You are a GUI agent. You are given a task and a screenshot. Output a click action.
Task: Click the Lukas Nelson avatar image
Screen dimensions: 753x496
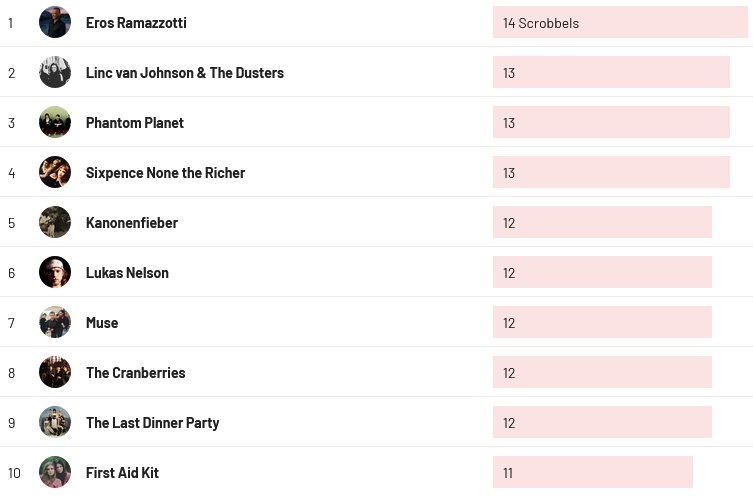pos(55,272)
